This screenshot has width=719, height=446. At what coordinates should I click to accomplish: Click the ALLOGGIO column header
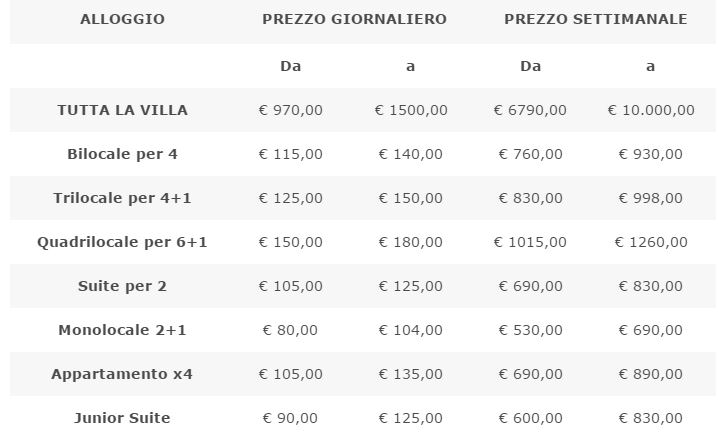point(122,19)
